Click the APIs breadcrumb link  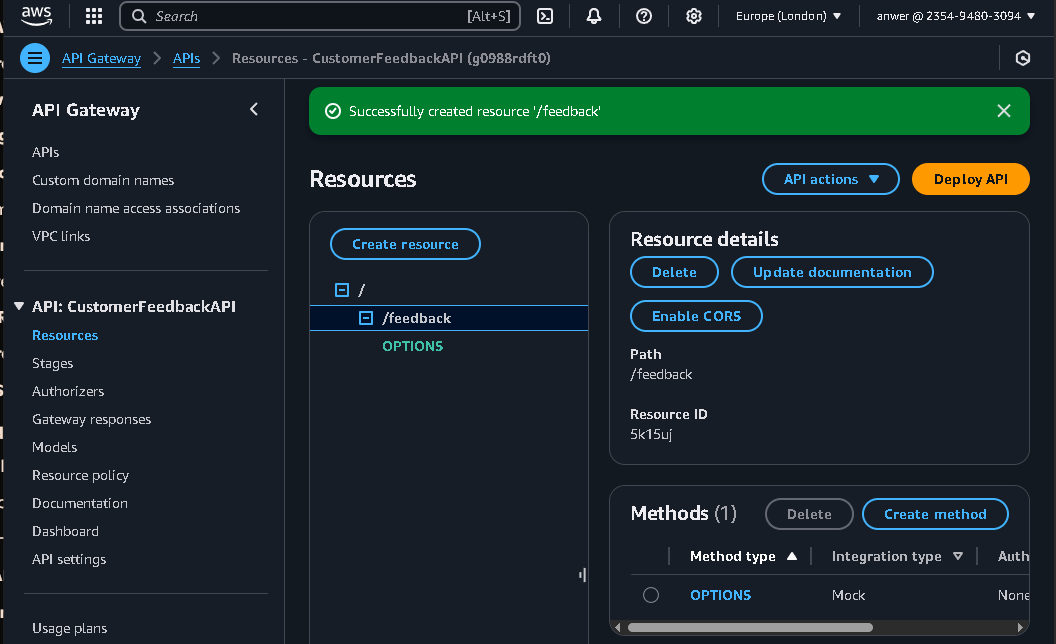[187, 59]
